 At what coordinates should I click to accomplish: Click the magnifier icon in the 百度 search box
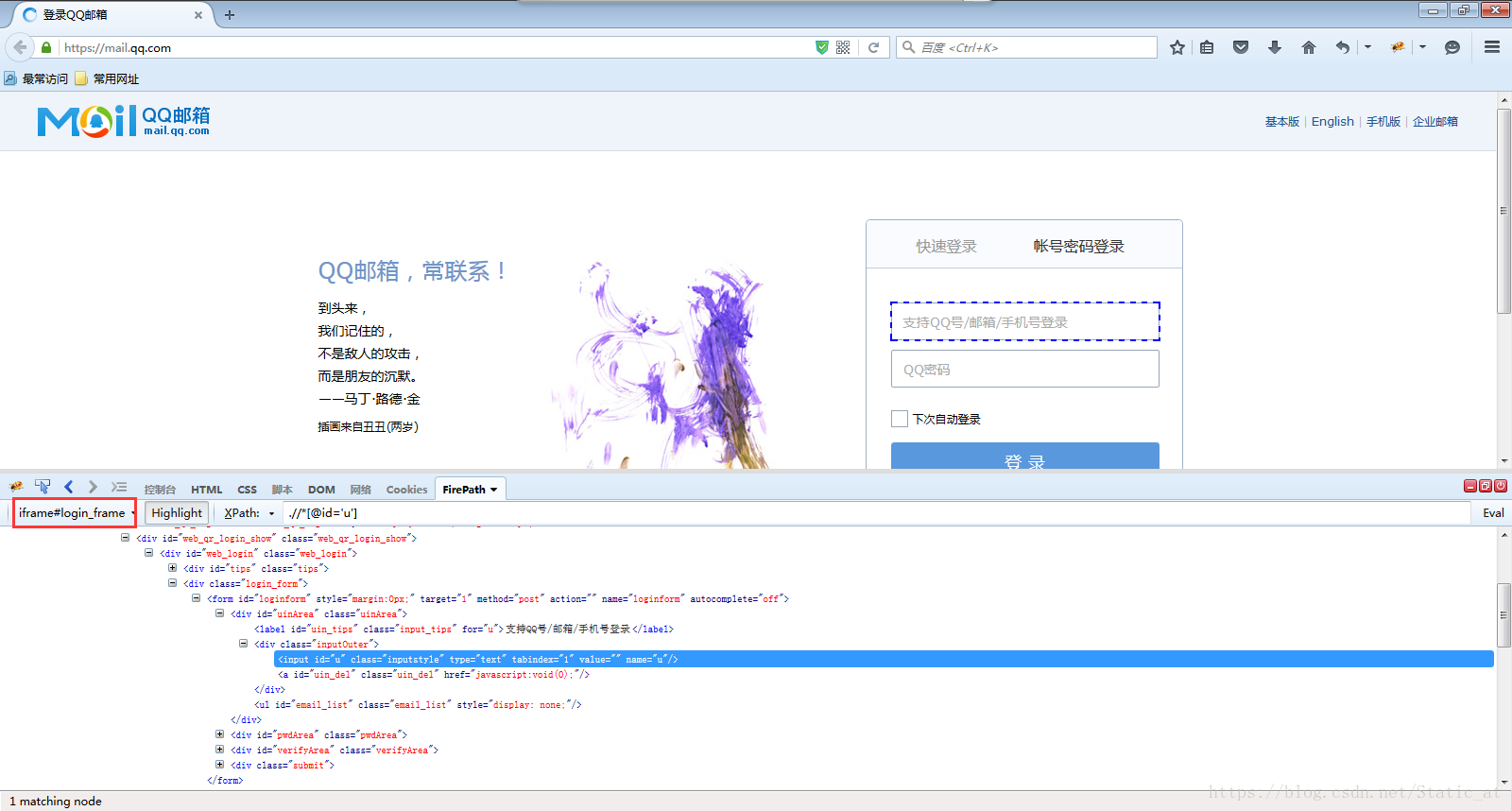[x=909, y=47]
